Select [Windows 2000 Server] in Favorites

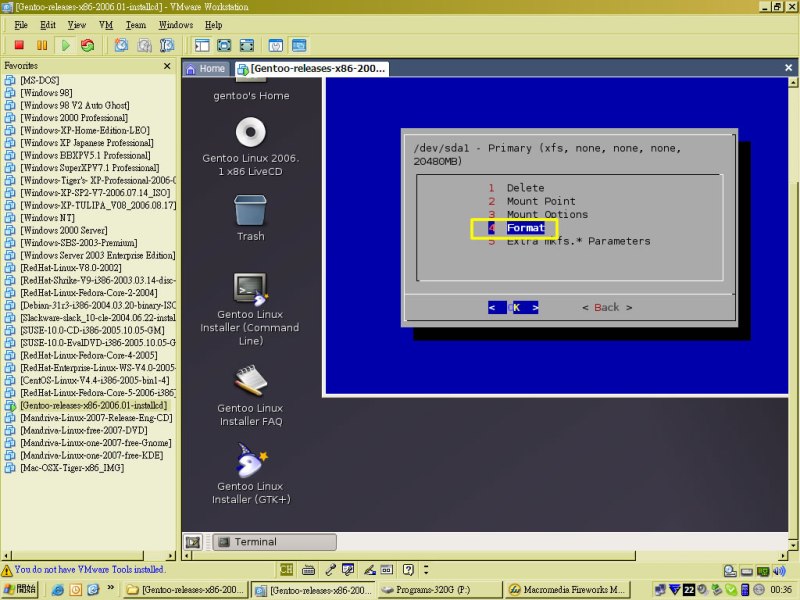click(x=63, y=230)
